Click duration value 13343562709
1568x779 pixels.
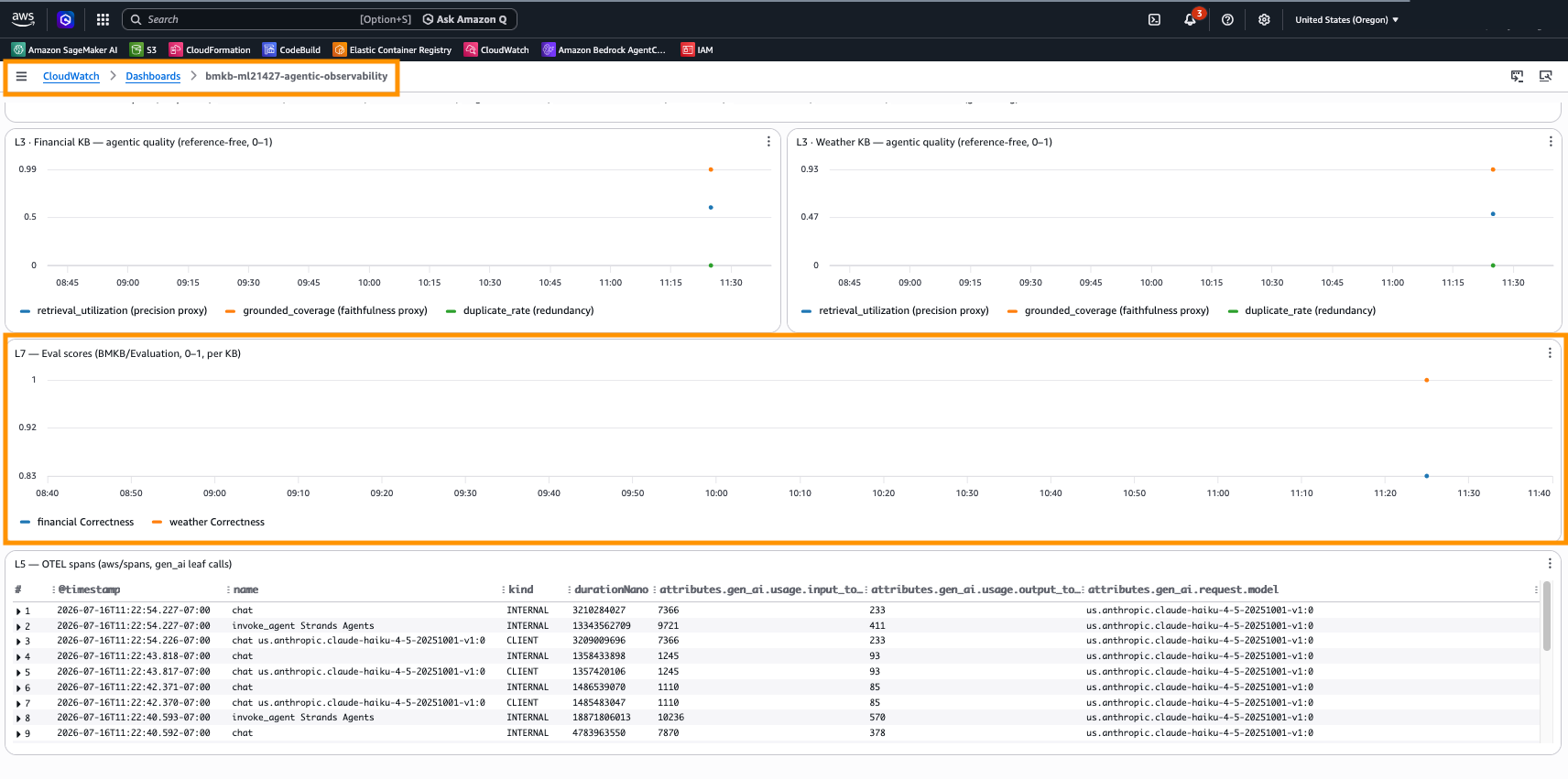(602, 626)
